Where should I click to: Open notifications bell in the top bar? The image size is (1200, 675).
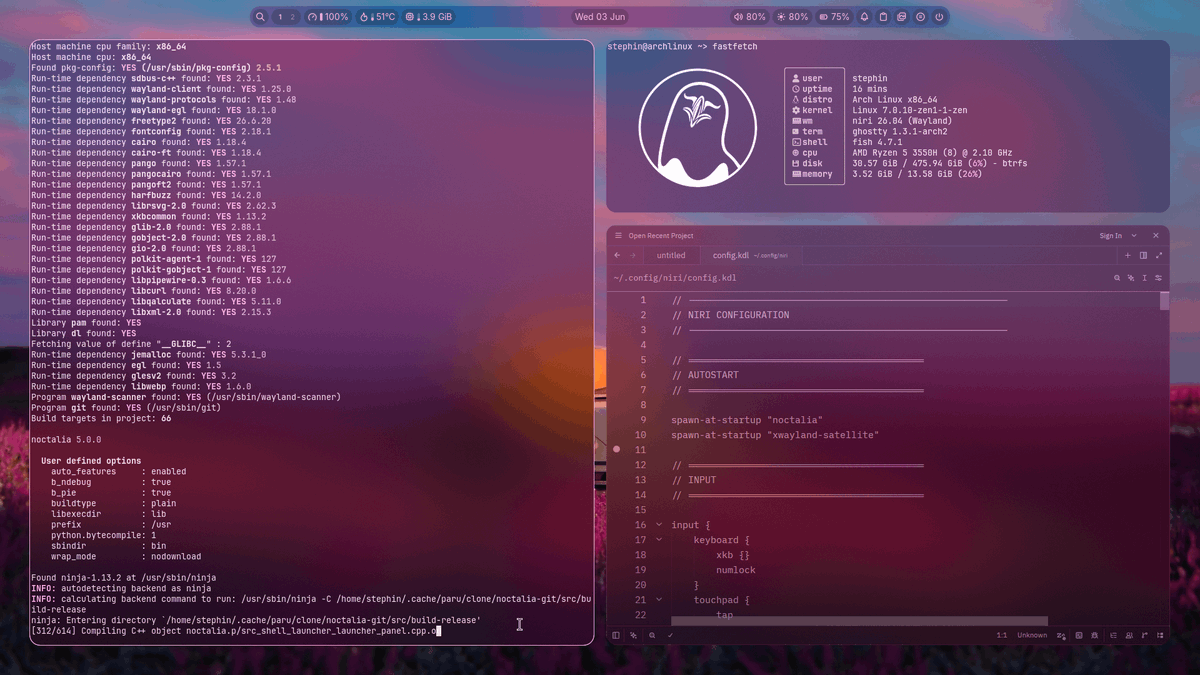pyautogui.click(x=865, y=17)
